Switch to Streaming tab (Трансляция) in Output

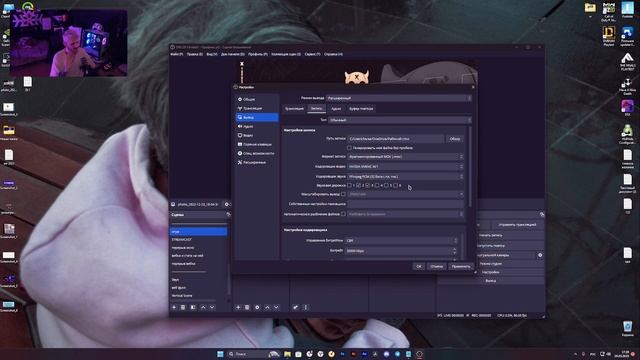pyautogui.click(x=294, y=109)
